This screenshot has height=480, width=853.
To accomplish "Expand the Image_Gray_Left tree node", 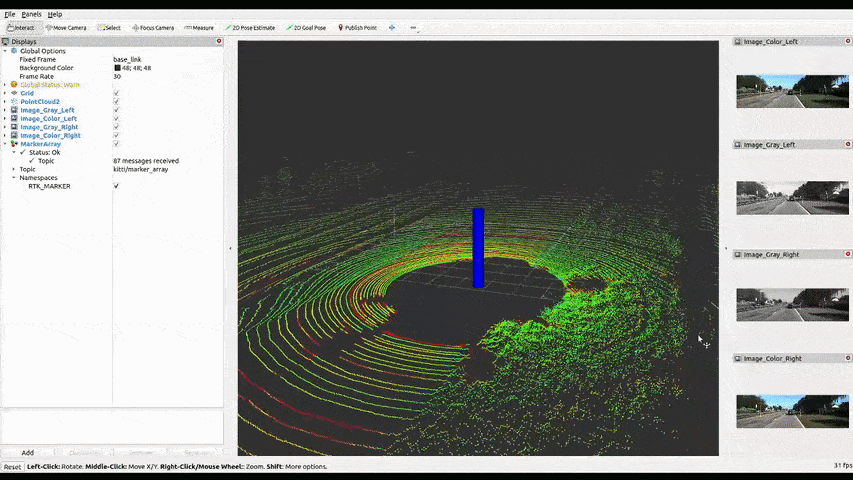I will pos(5,110).
